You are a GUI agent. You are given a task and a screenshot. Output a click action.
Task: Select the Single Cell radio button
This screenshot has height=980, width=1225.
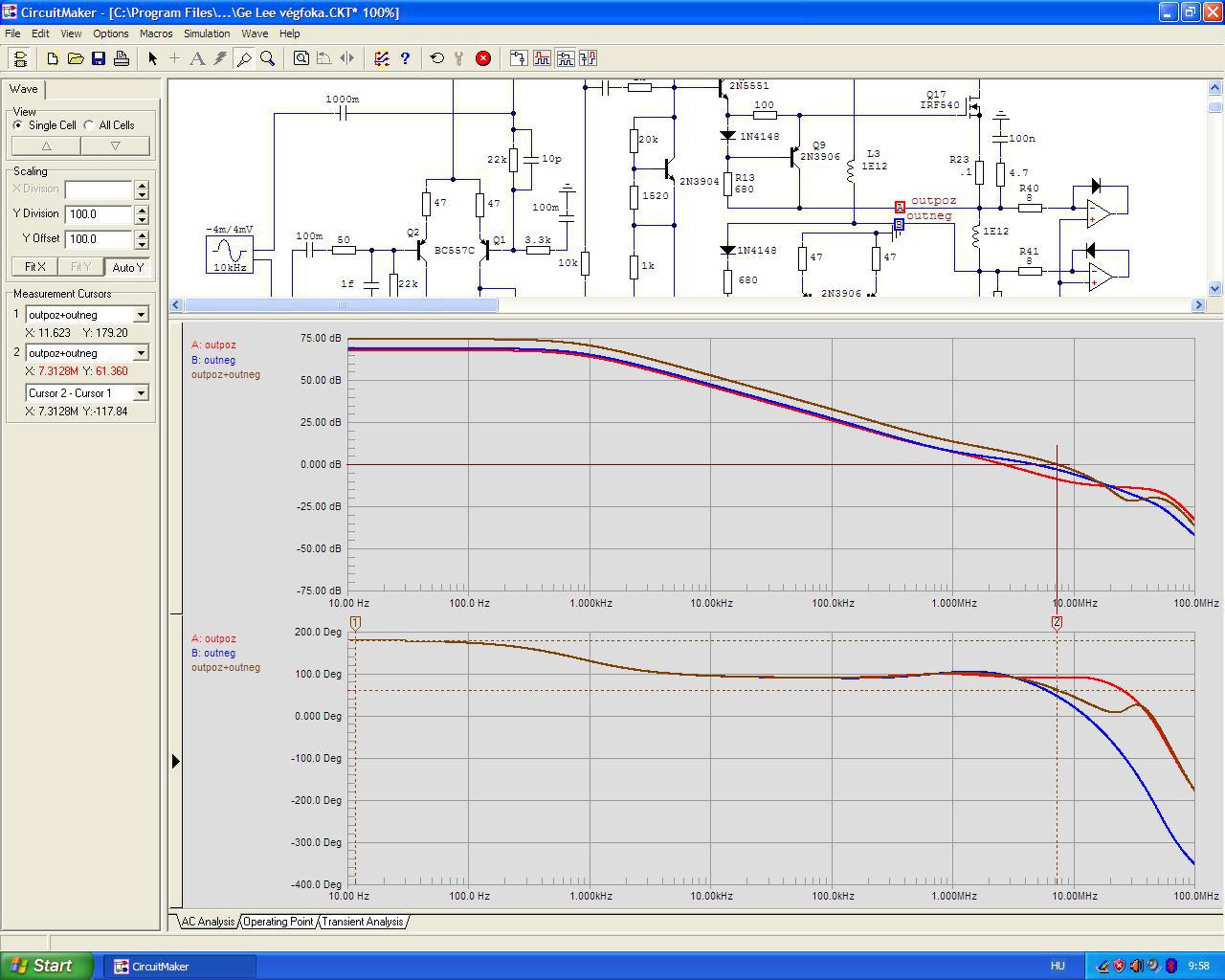(x=18, y=125)
